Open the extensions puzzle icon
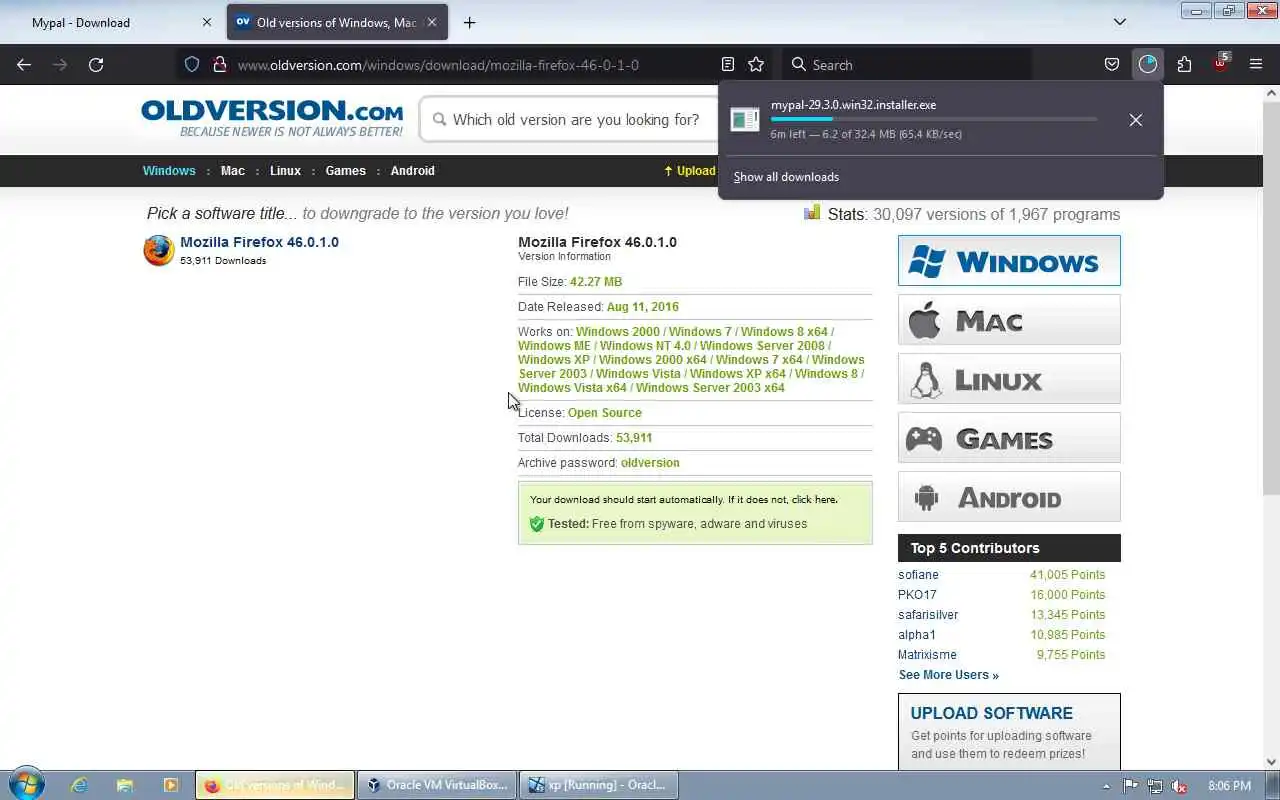Image resolution: width=1280 pixels, height=800 pixels. 1184,64
